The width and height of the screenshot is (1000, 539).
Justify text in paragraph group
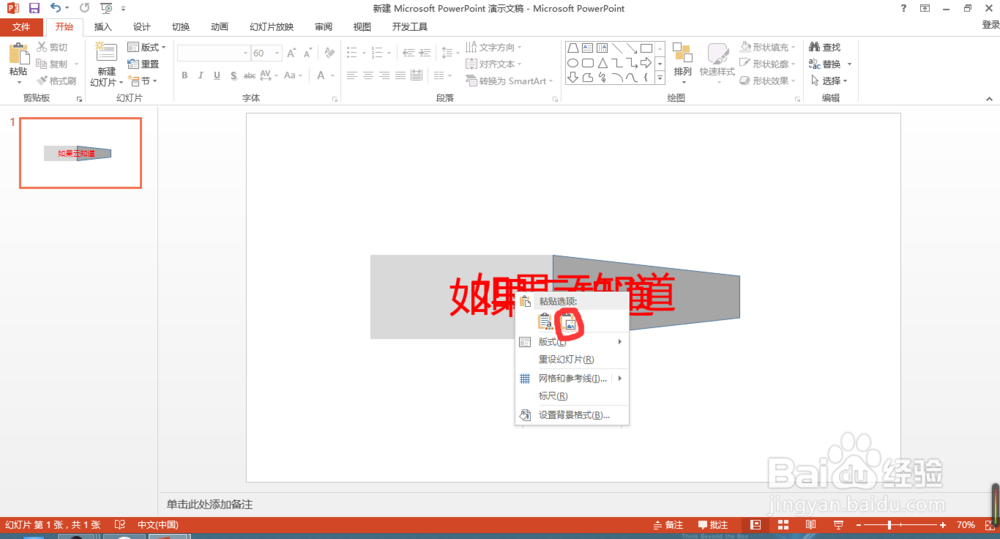400,75
